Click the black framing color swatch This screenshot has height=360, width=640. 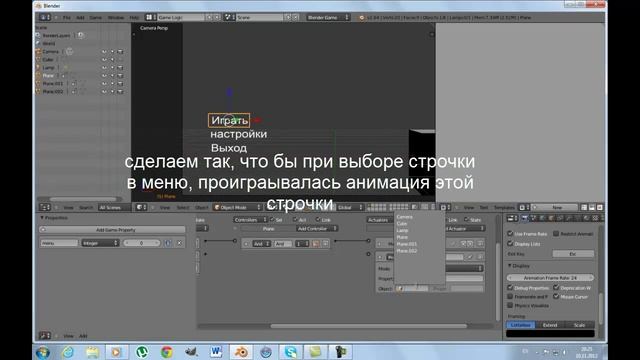coord(550,333)
